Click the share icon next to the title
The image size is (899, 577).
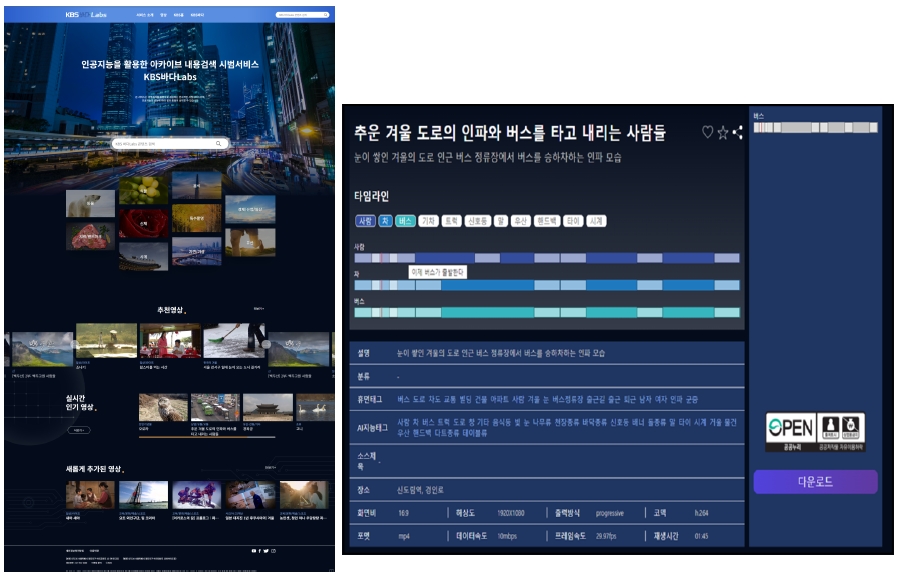pyautogui.click(x=737, y=133)
